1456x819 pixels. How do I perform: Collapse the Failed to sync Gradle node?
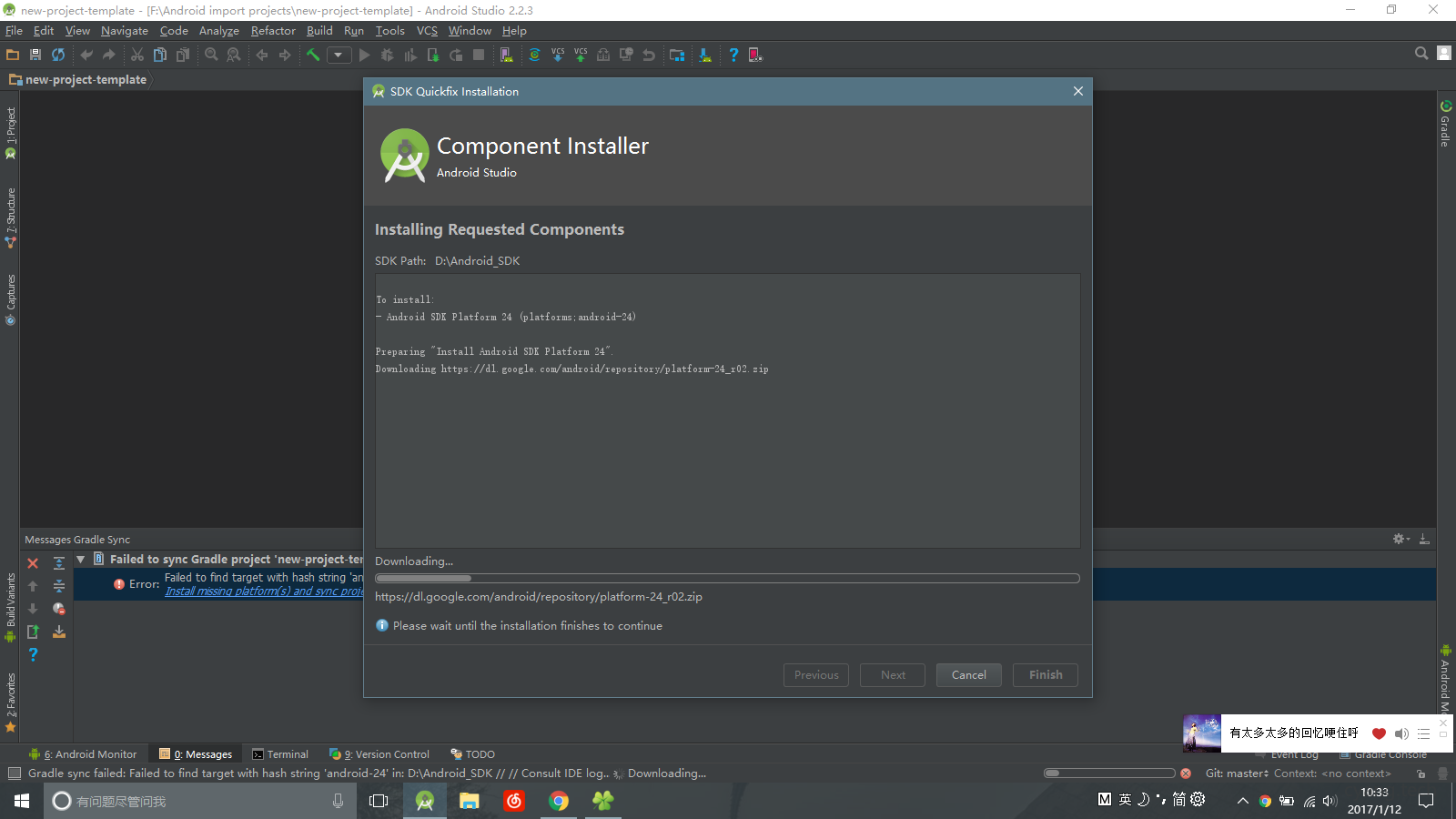tap(81, 560)
